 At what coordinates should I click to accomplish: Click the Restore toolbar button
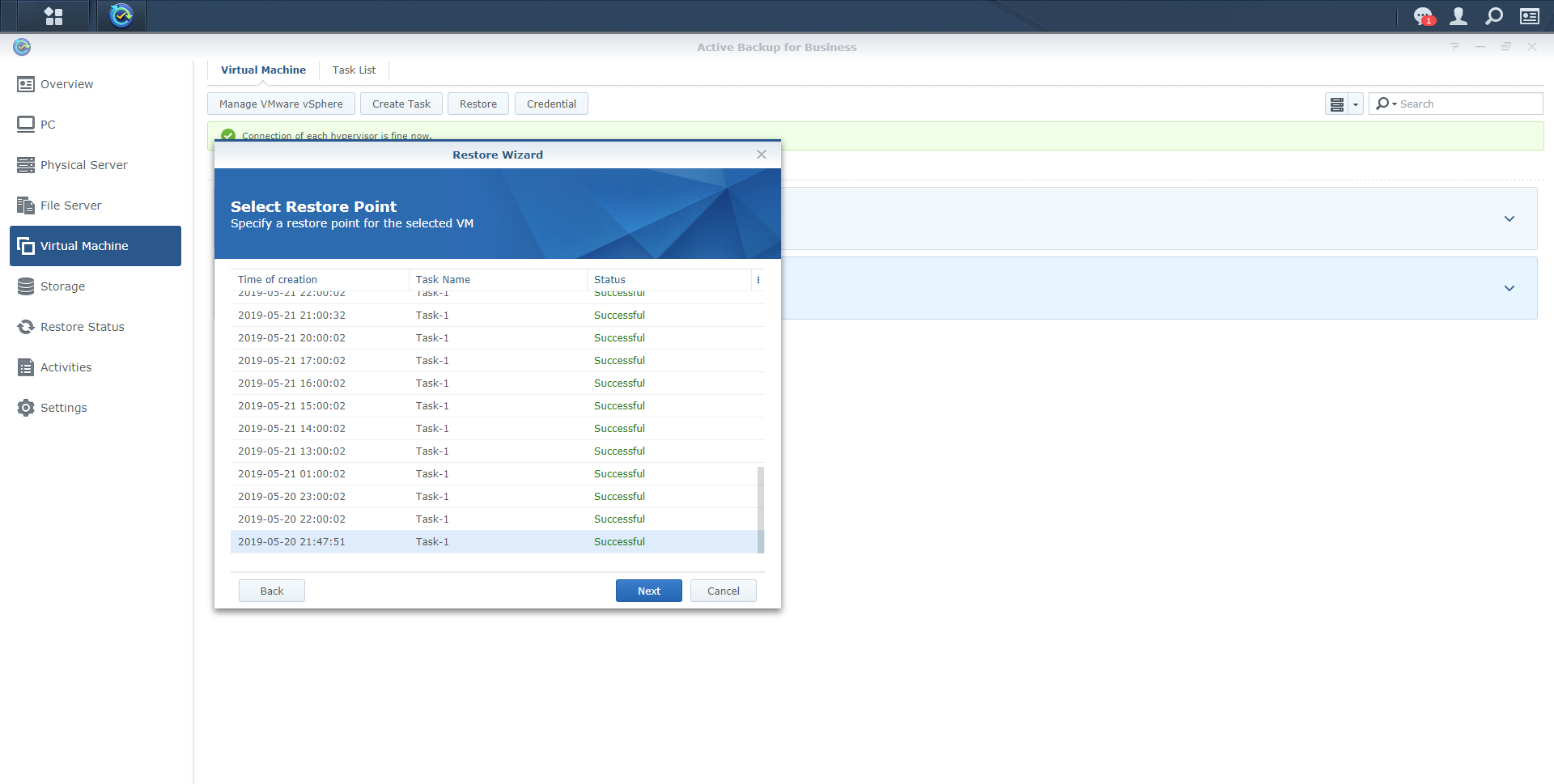tap(478, 104)
